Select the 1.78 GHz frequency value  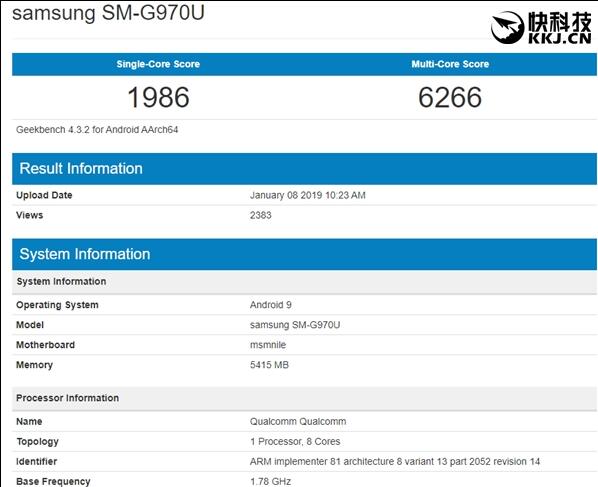pos(270,482)
